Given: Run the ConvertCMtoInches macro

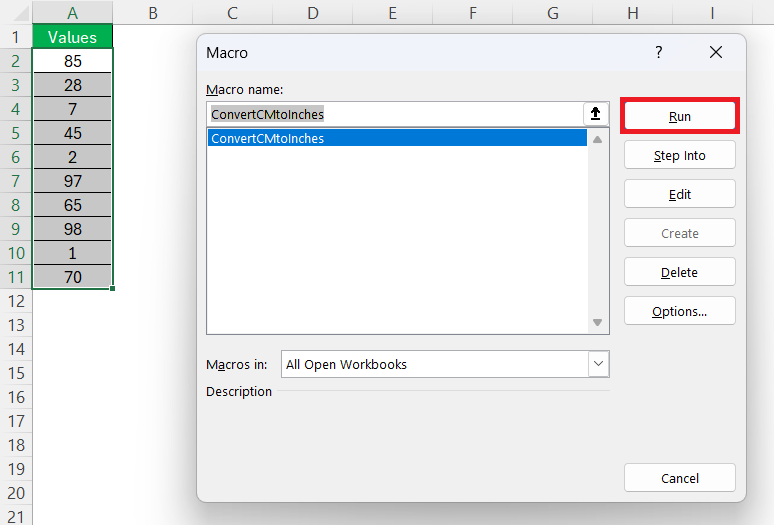Looking at the screenshot, I should pyautogui.click(x=680, y=116).
